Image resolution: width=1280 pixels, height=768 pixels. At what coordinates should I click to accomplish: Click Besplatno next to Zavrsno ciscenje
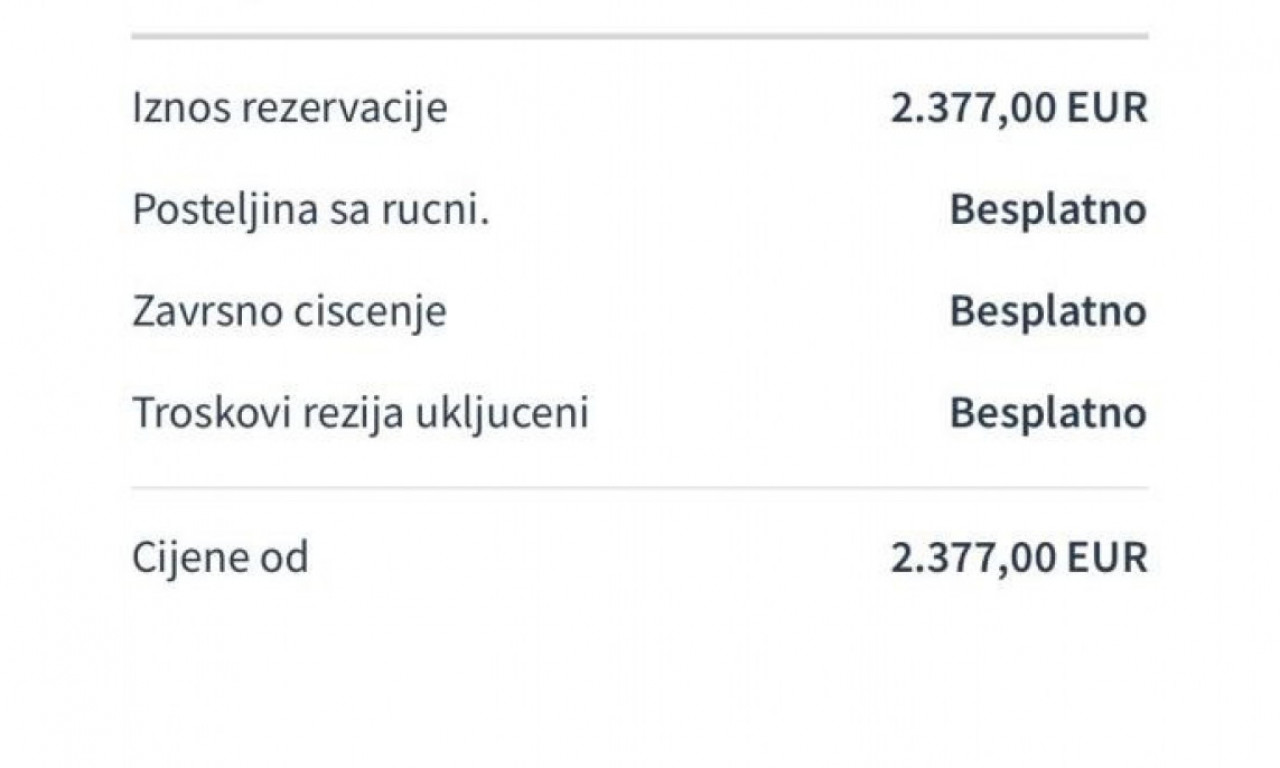[1048, 311]
